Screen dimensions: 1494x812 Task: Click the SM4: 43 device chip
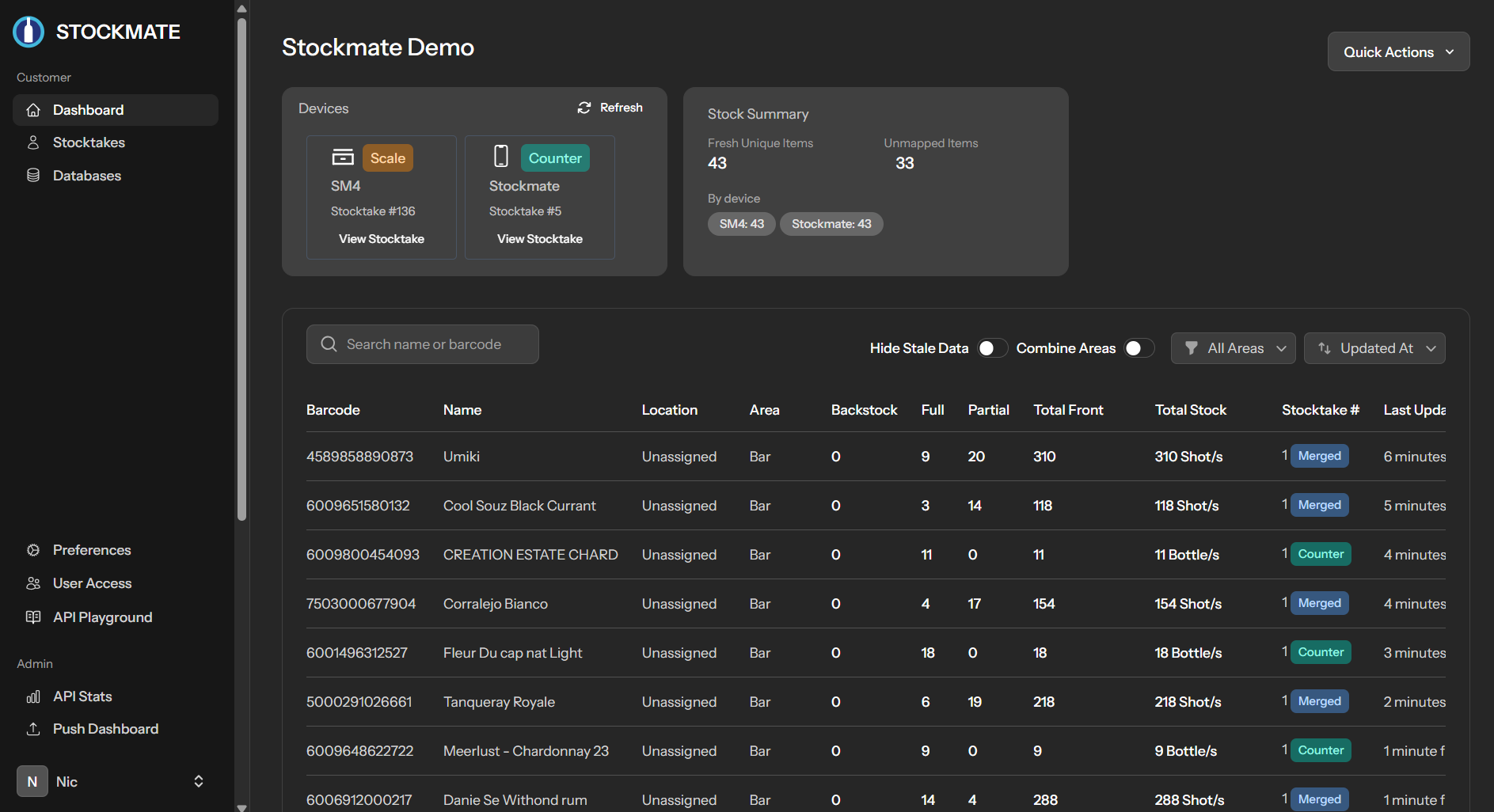click(x=742, y=224)
